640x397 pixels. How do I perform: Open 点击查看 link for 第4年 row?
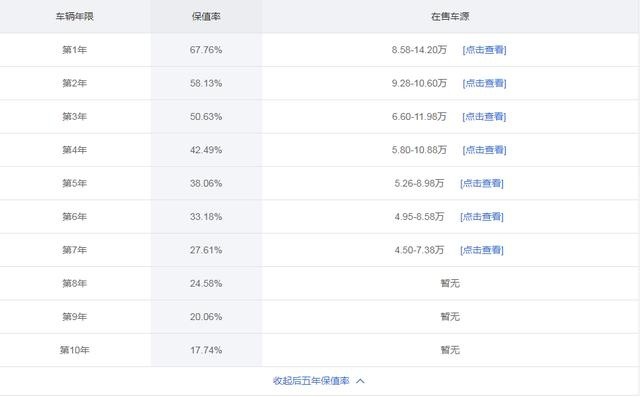pos(484,150)
